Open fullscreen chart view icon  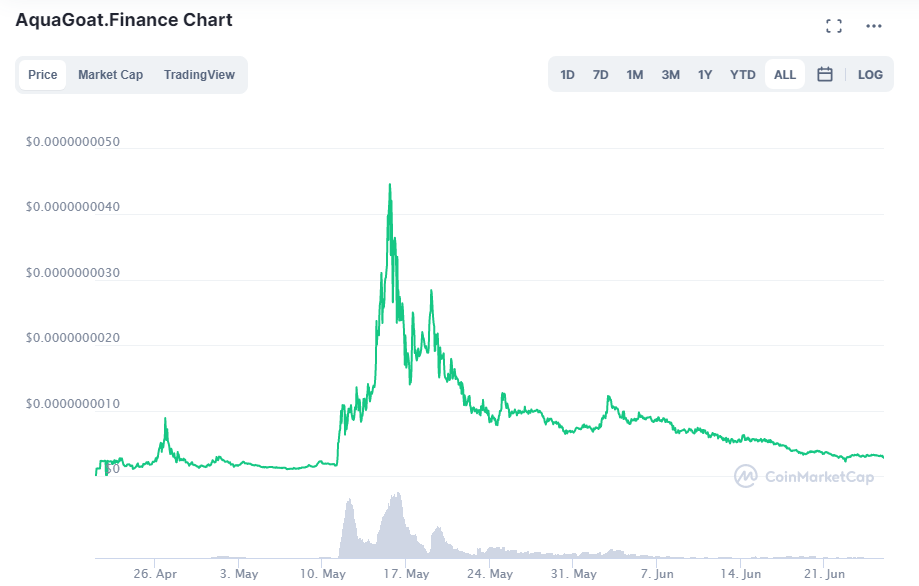coord(833,26)
